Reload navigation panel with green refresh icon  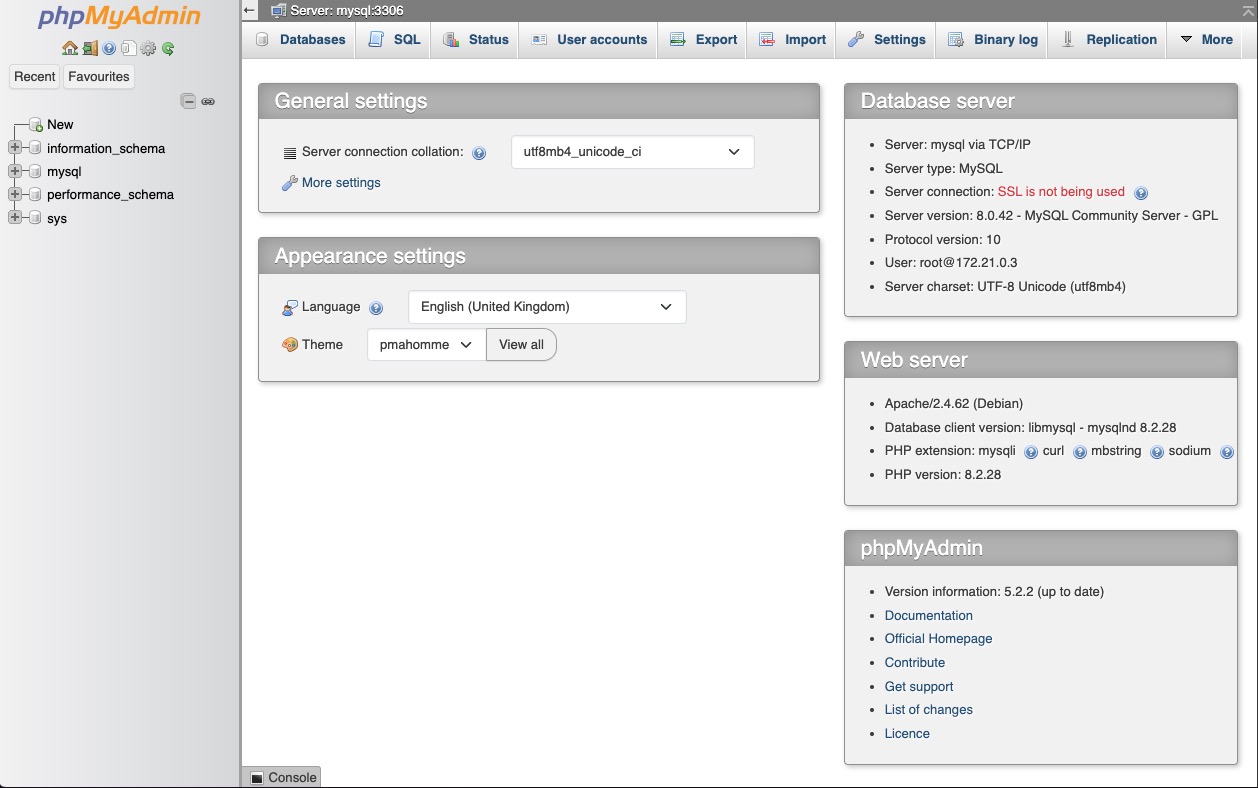click(168, 48)
